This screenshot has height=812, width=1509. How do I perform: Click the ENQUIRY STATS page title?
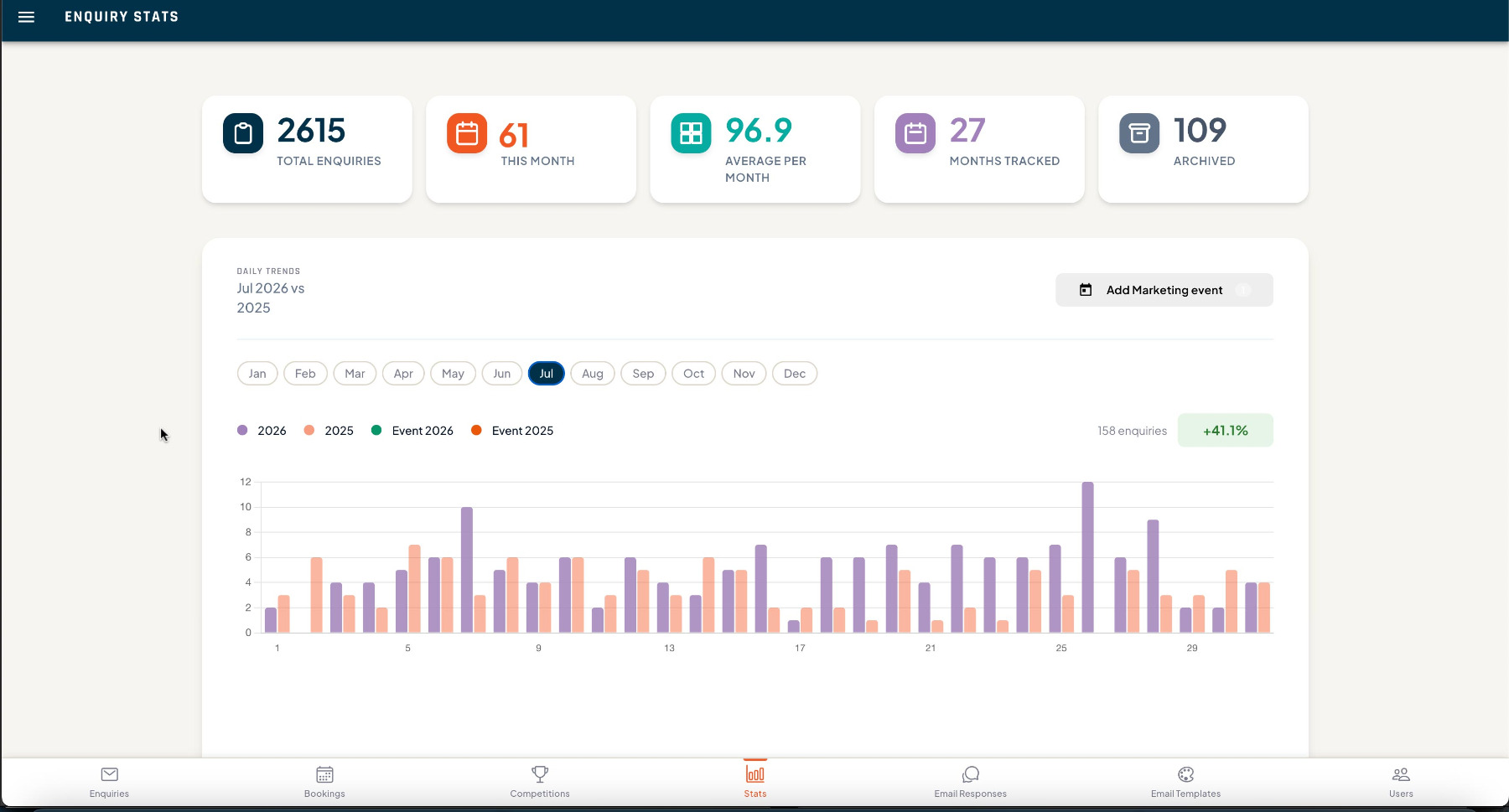[122, 17]
